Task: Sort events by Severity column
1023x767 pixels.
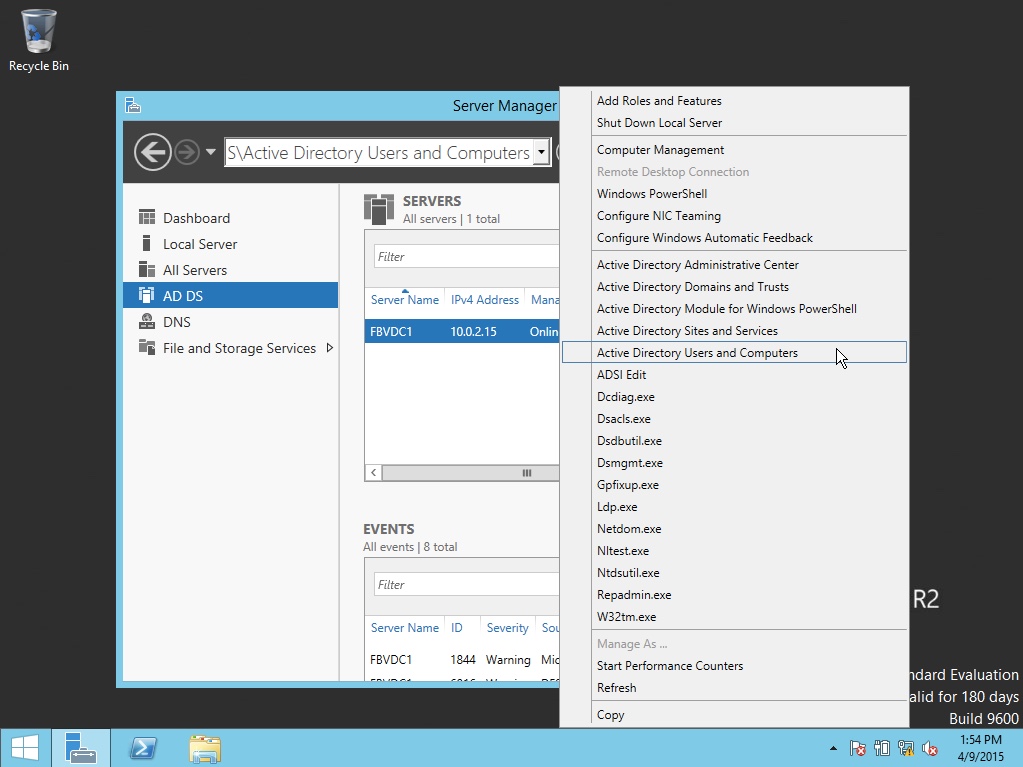Action: [x=507, y=627]
